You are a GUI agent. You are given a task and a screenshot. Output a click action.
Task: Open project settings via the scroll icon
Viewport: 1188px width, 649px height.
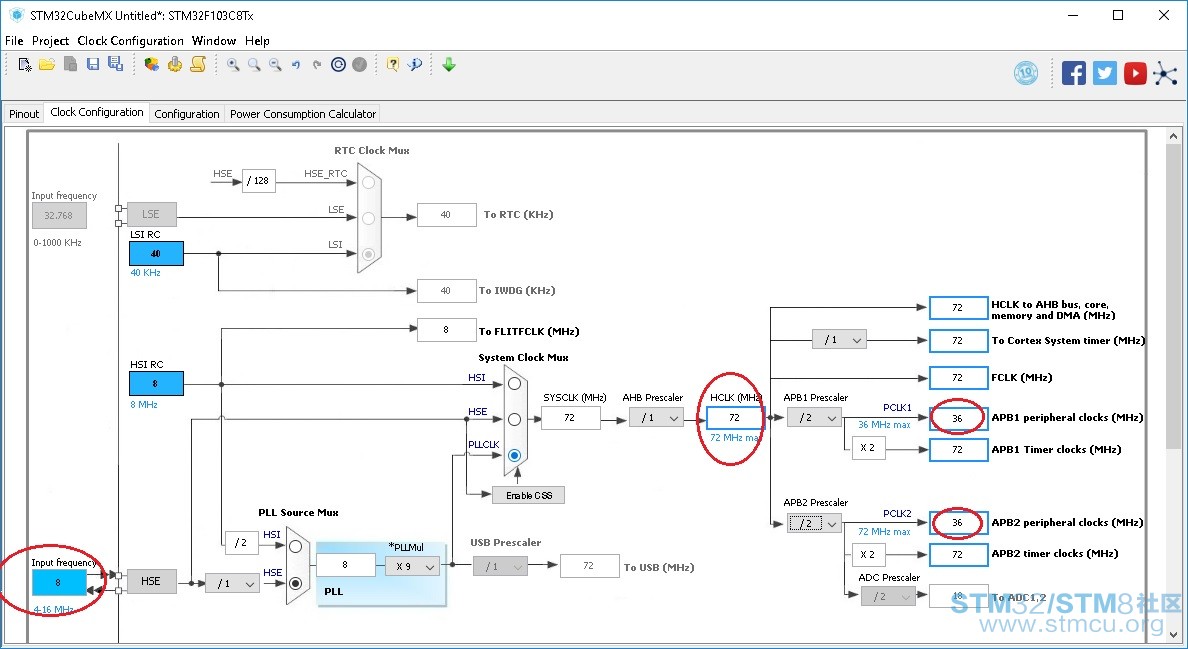tap(199, 65)
